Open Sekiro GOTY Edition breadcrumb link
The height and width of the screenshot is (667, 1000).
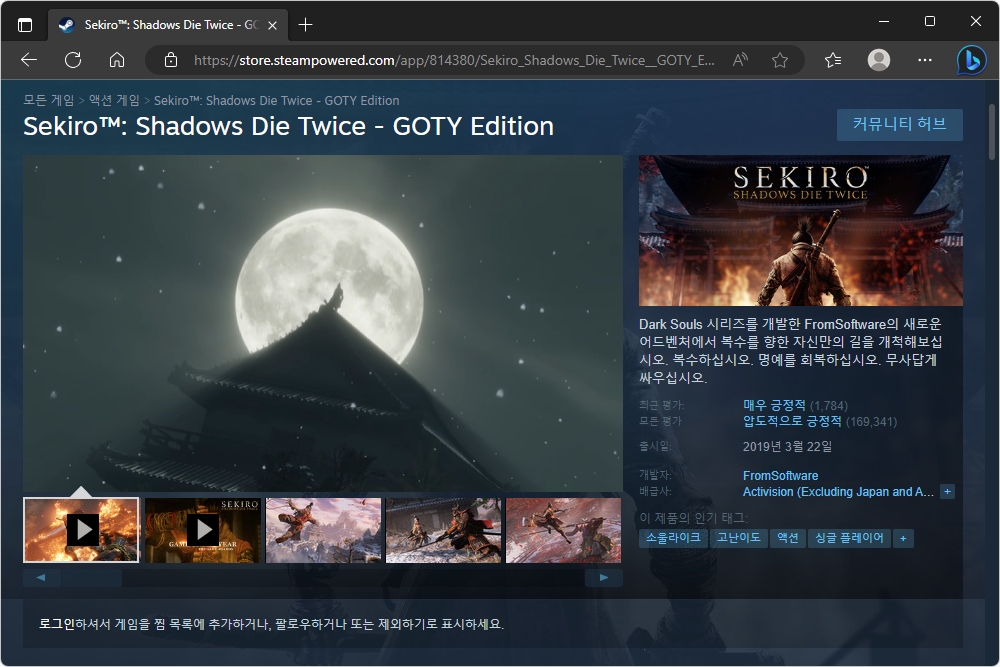(277, 101)
